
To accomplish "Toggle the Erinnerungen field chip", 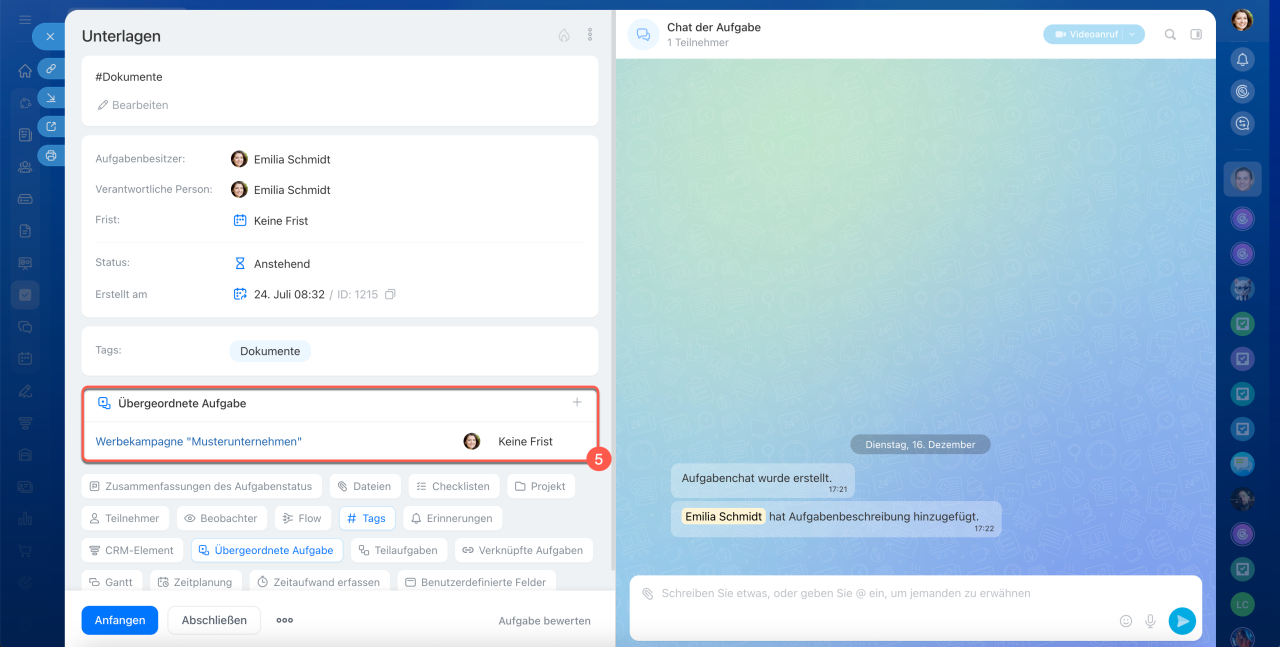I will click(452, 518).
